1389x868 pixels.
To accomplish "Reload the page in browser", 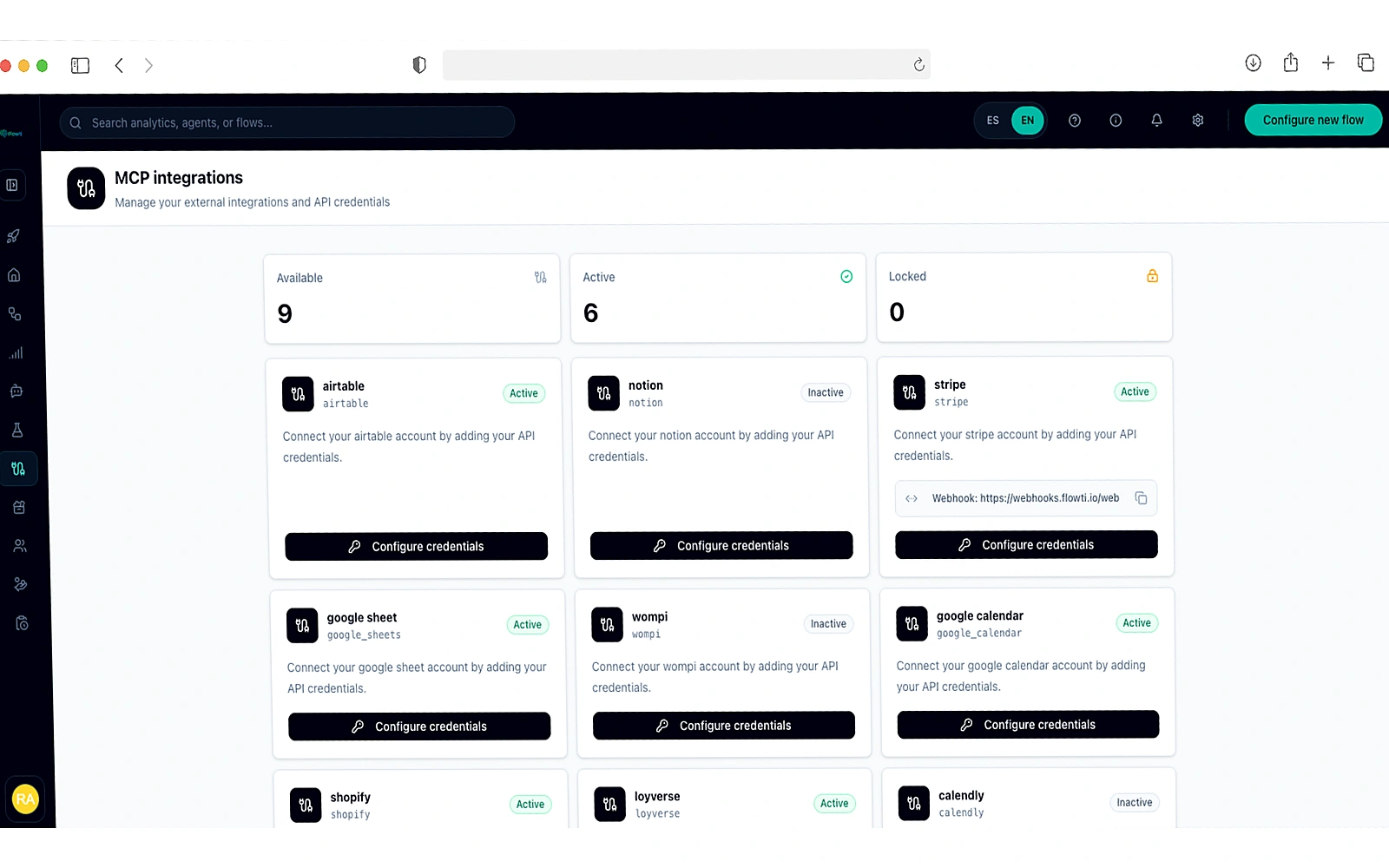I will tap(918, 65).
